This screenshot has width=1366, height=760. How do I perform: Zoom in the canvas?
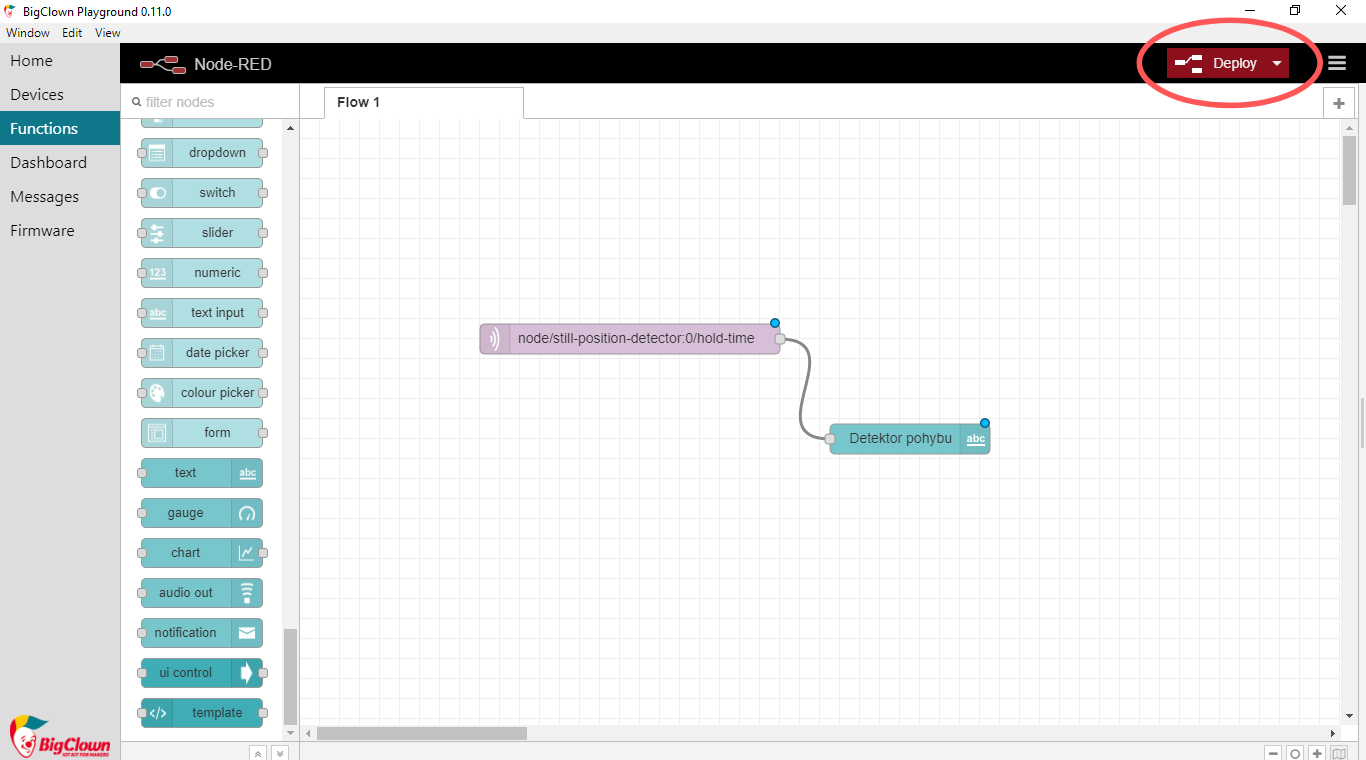click(x=1317, y=753)
